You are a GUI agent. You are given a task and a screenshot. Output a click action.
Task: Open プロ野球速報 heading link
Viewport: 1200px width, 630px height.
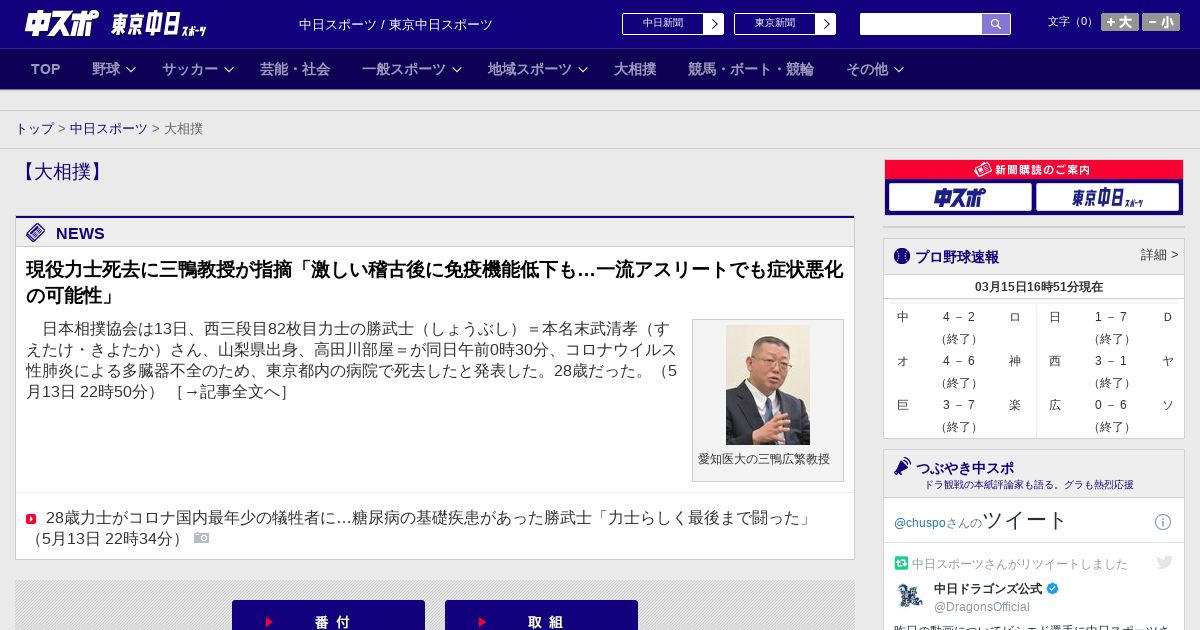tap(957, 256)
